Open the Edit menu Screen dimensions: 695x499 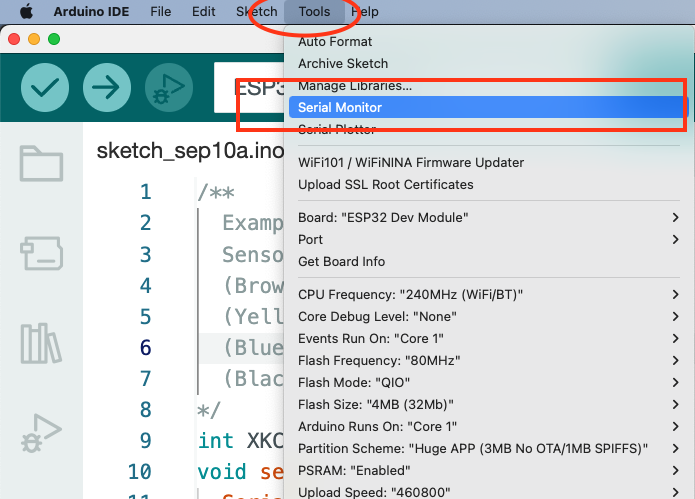click(203, 12)
